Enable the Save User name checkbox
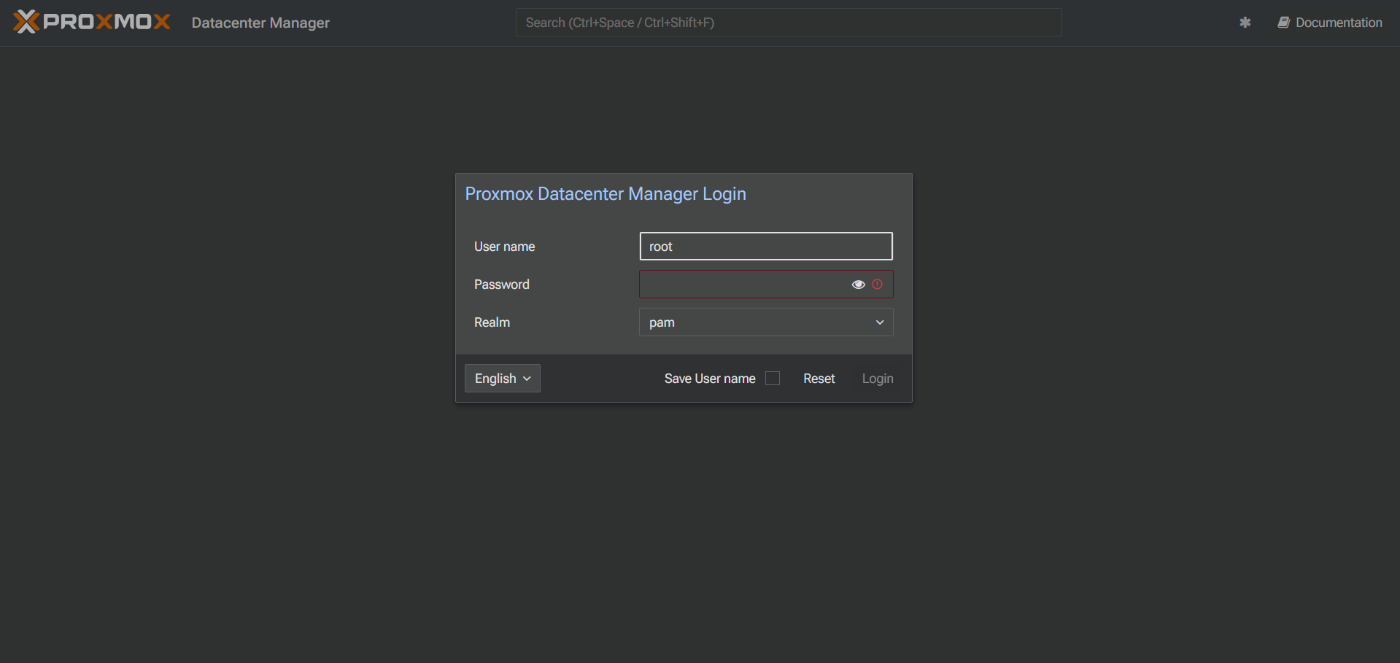Screen dimensions: 1400x663 (x=772, y=378)
